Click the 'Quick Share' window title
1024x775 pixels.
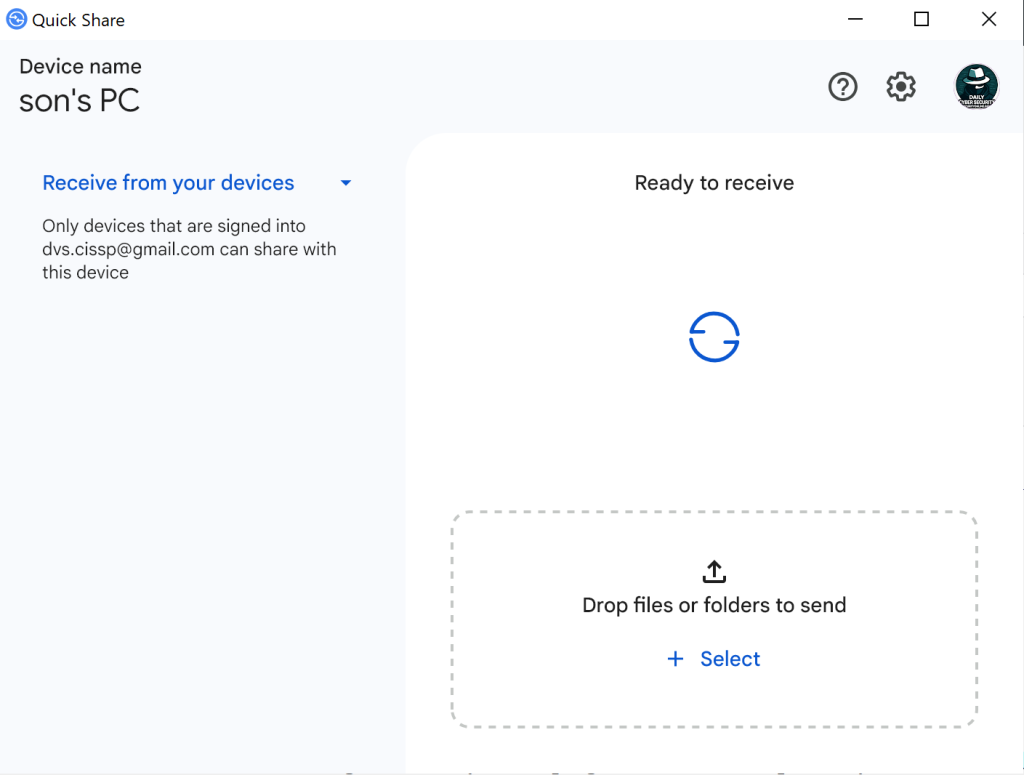(78, 20)
